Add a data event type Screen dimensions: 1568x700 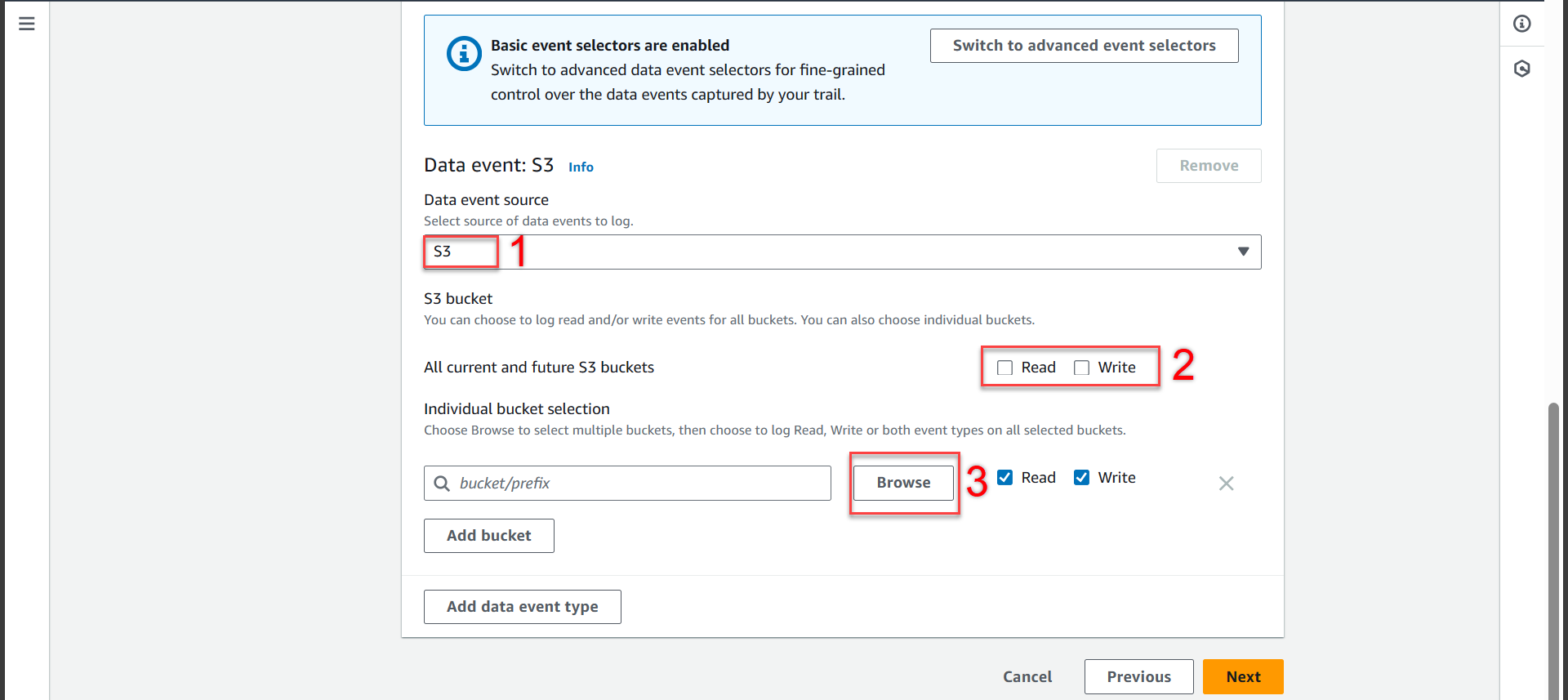tap(522, 607)
